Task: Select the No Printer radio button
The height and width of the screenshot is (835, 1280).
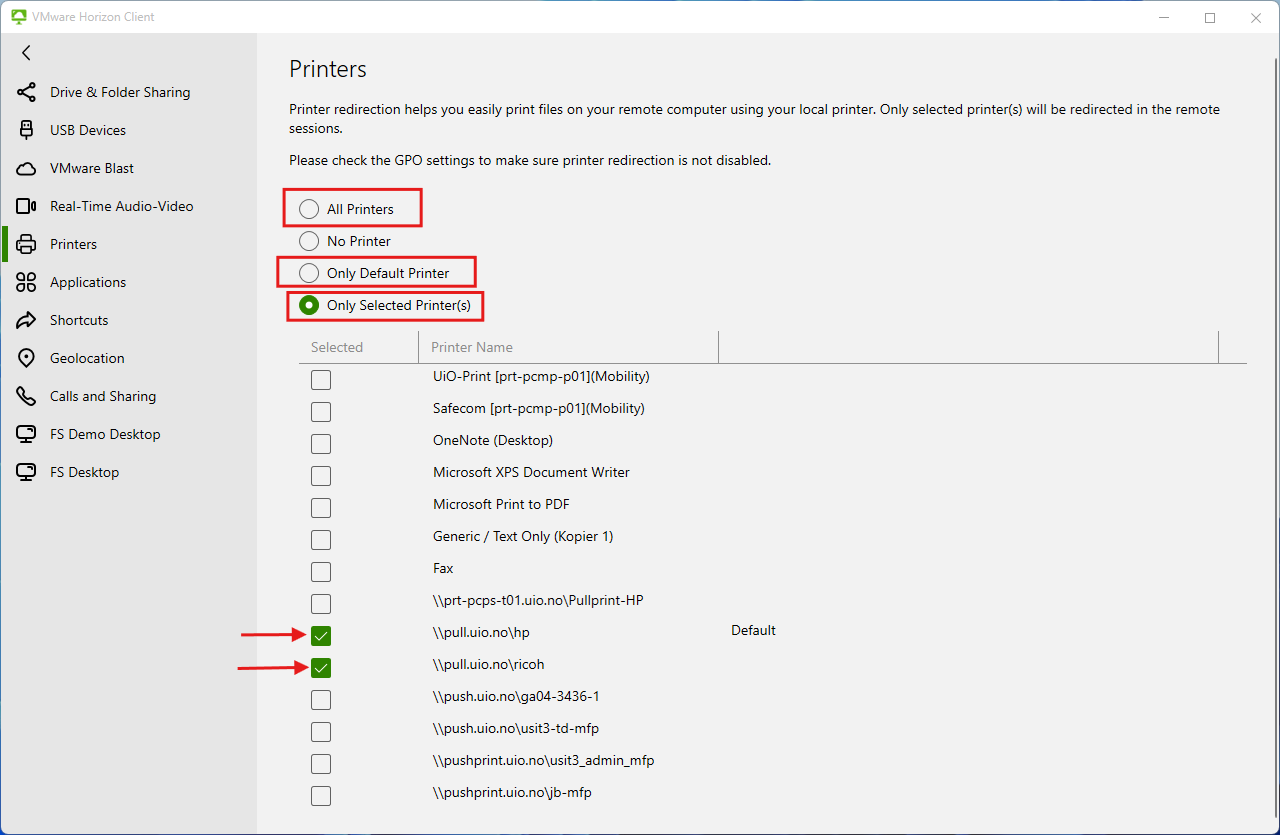Action: pos(309,241)
